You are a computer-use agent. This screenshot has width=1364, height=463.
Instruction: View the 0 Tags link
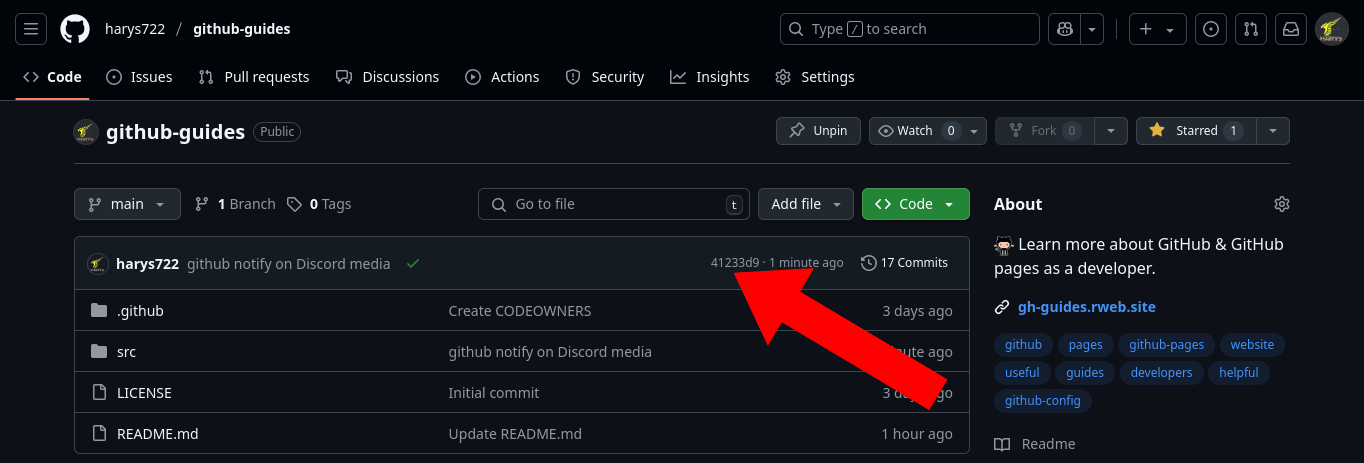319,204
